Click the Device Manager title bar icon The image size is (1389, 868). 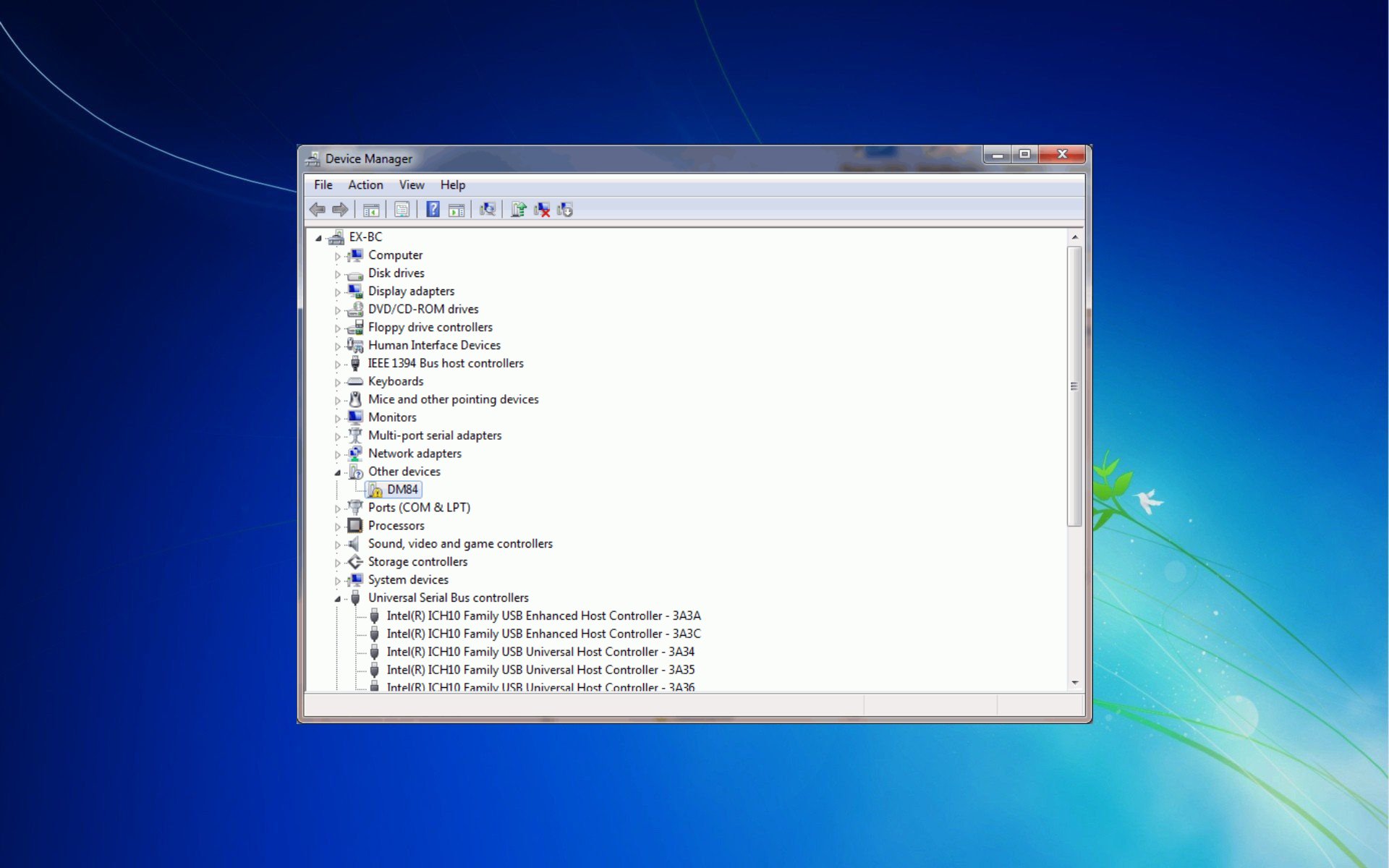(x=313, y=158)
